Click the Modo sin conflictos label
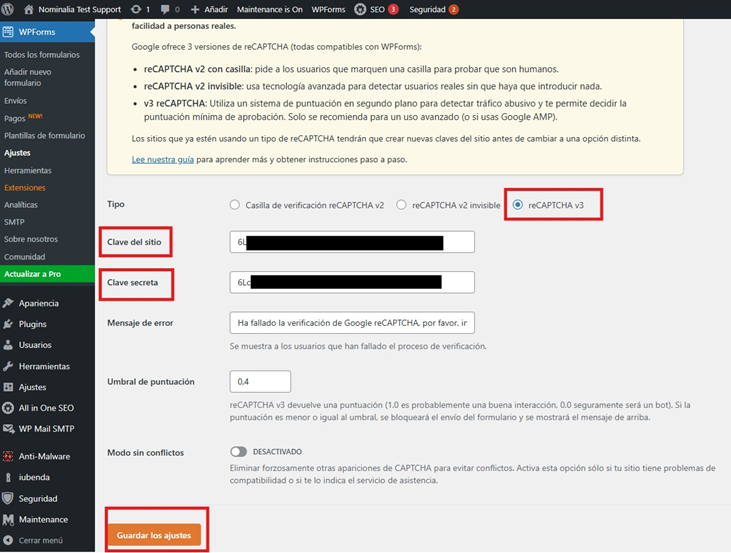 [x=145, y=453]
